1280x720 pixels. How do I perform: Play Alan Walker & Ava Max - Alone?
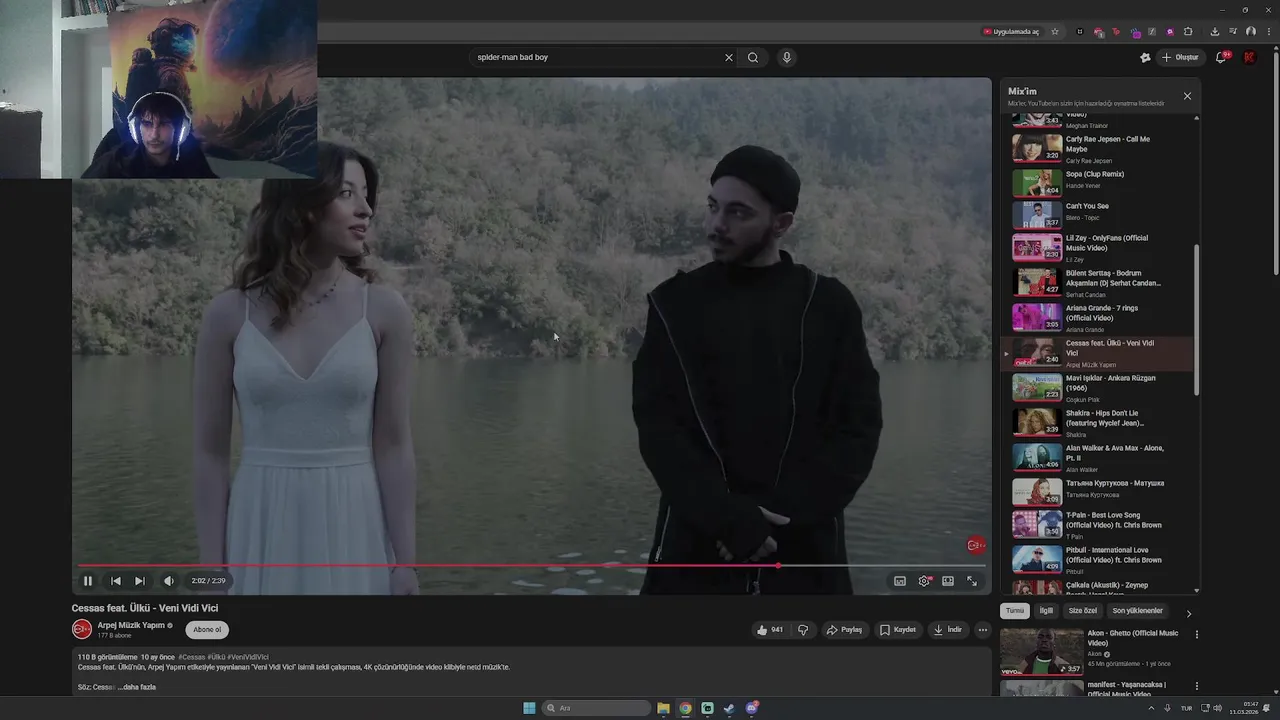pos(1098,457)
